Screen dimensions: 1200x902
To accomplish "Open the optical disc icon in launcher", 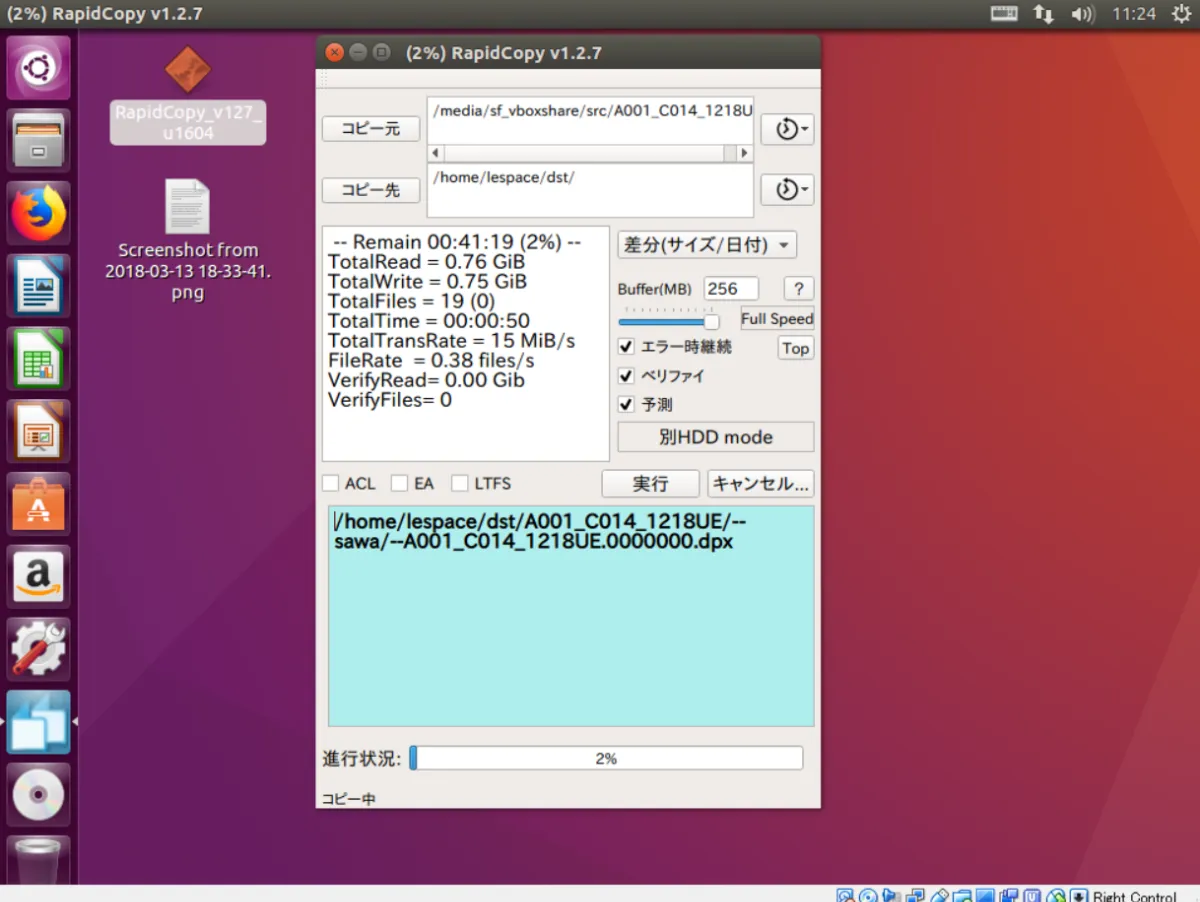I will [39, 794].
